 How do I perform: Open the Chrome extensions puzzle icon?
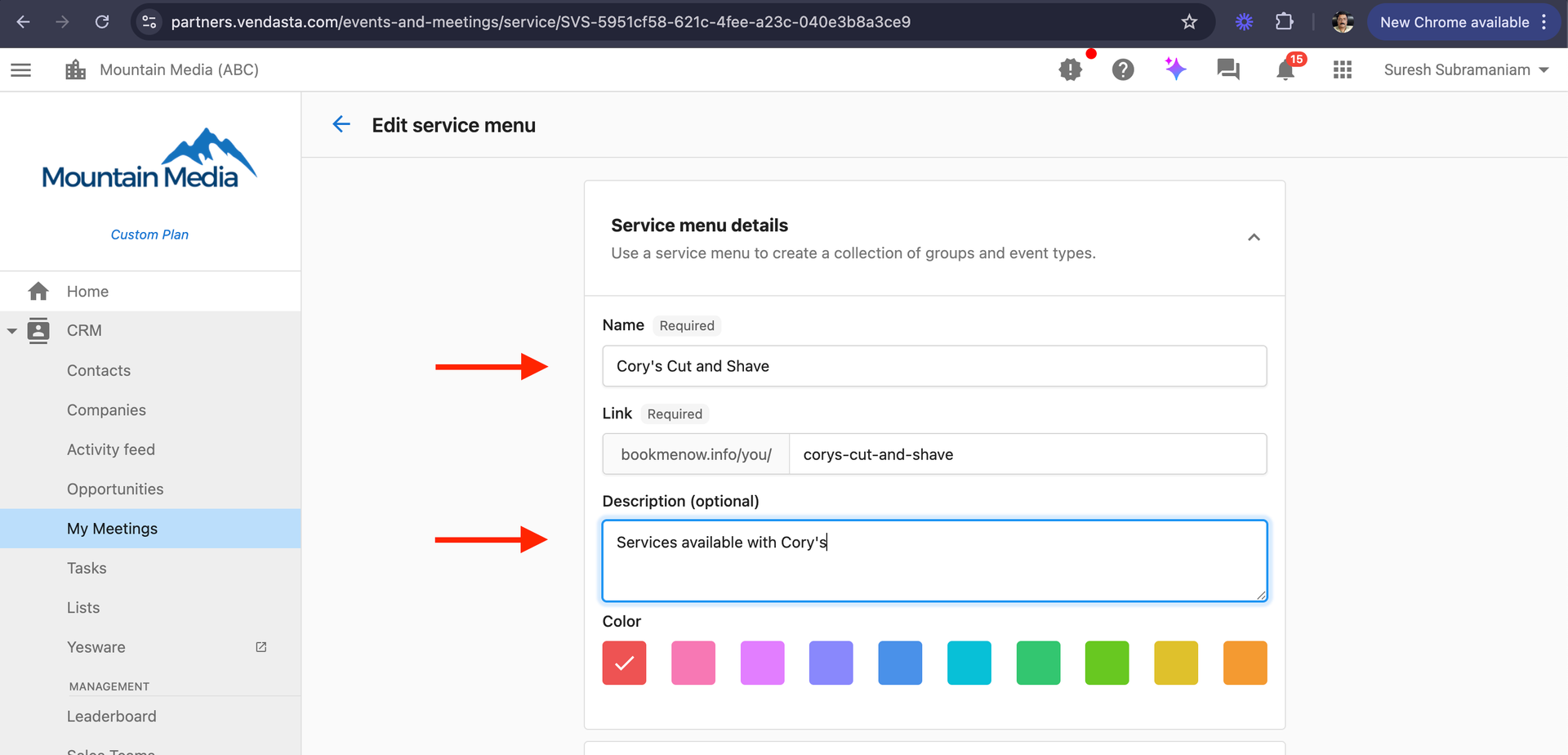point(1285,22)
